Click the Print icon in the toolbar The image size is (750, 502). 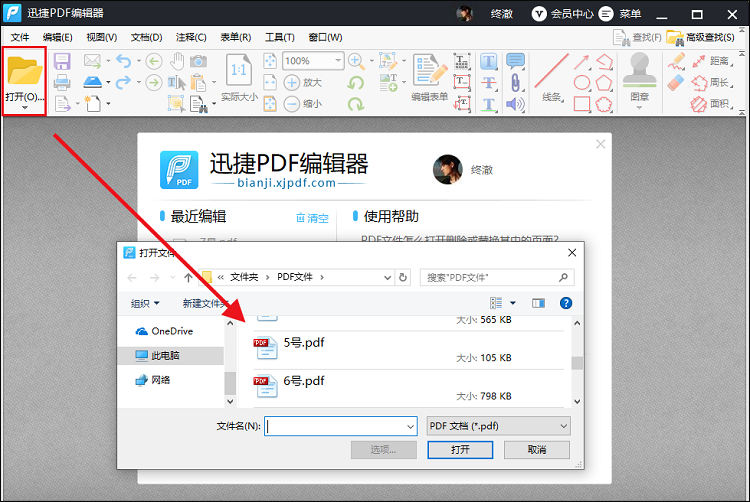coord(62,82)
